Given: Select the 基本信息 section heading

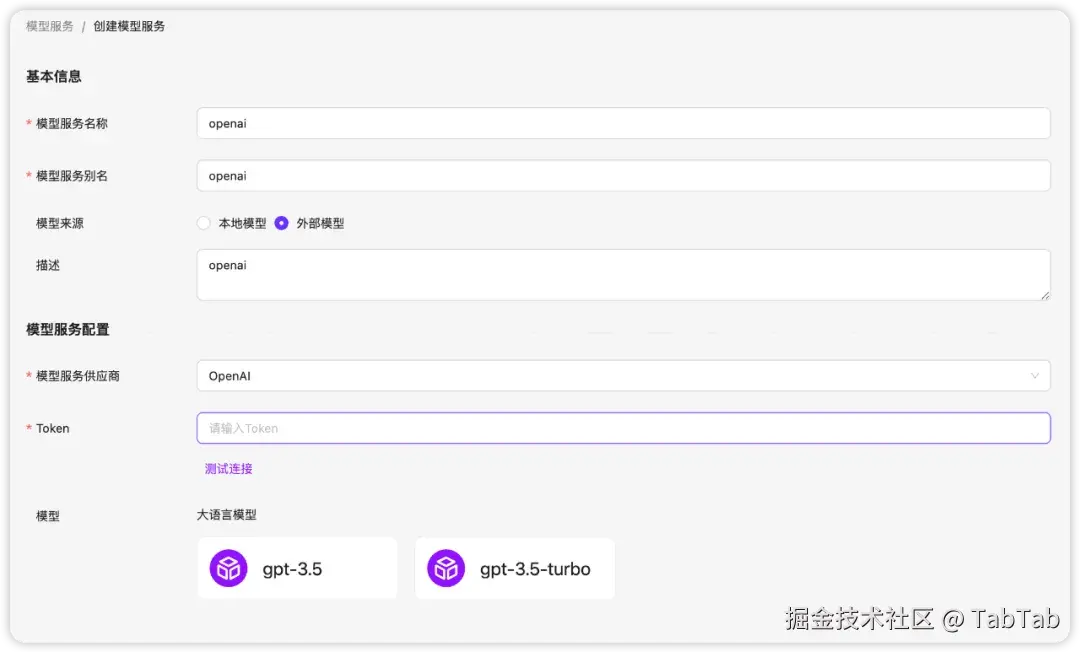Looking at the screenshot, I should (x=54, y=76).
